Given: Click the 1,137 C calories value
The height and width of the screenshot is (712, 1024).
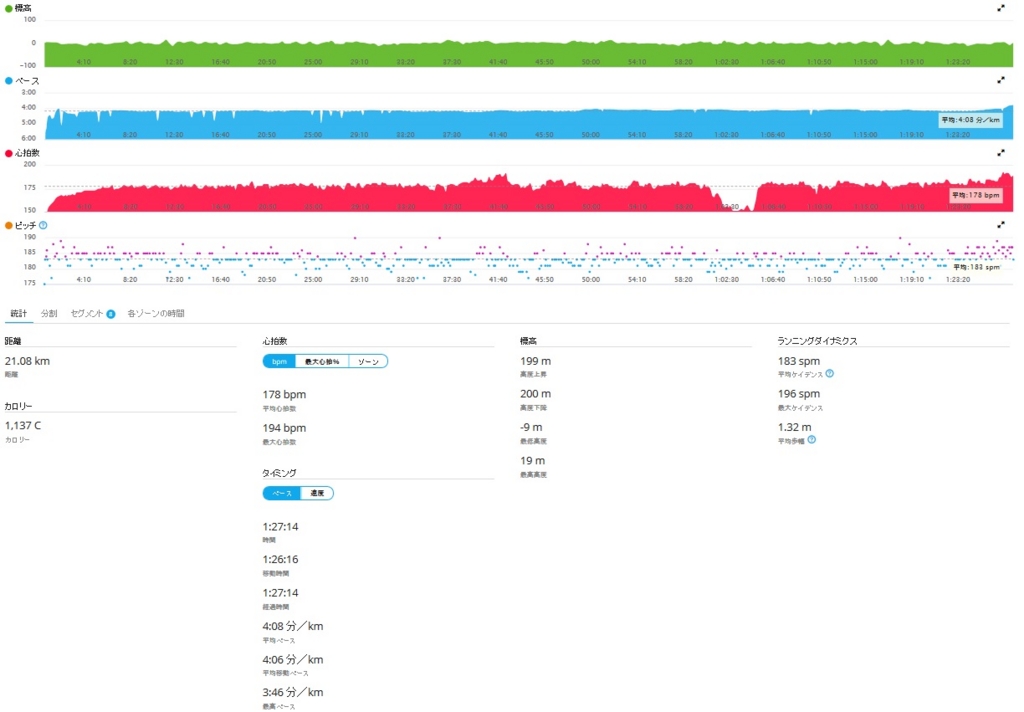Looking at the screenshot, I should (x=23, y=426).
